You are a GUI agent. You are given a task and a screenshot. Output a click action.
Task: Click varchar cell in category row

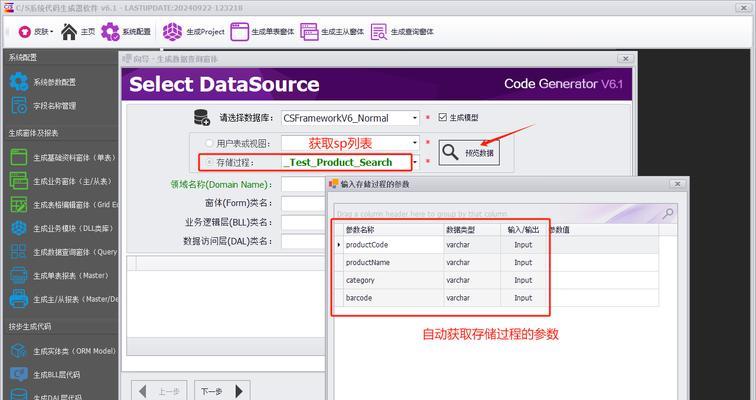pyautogui.click(x=472, y=280)
